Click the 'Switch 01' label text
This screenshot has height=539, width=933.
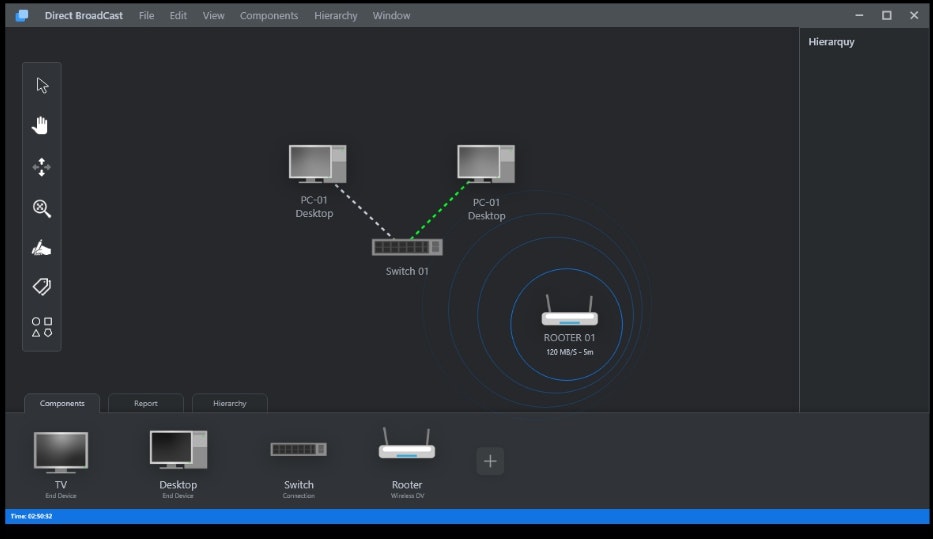(407, 271)
